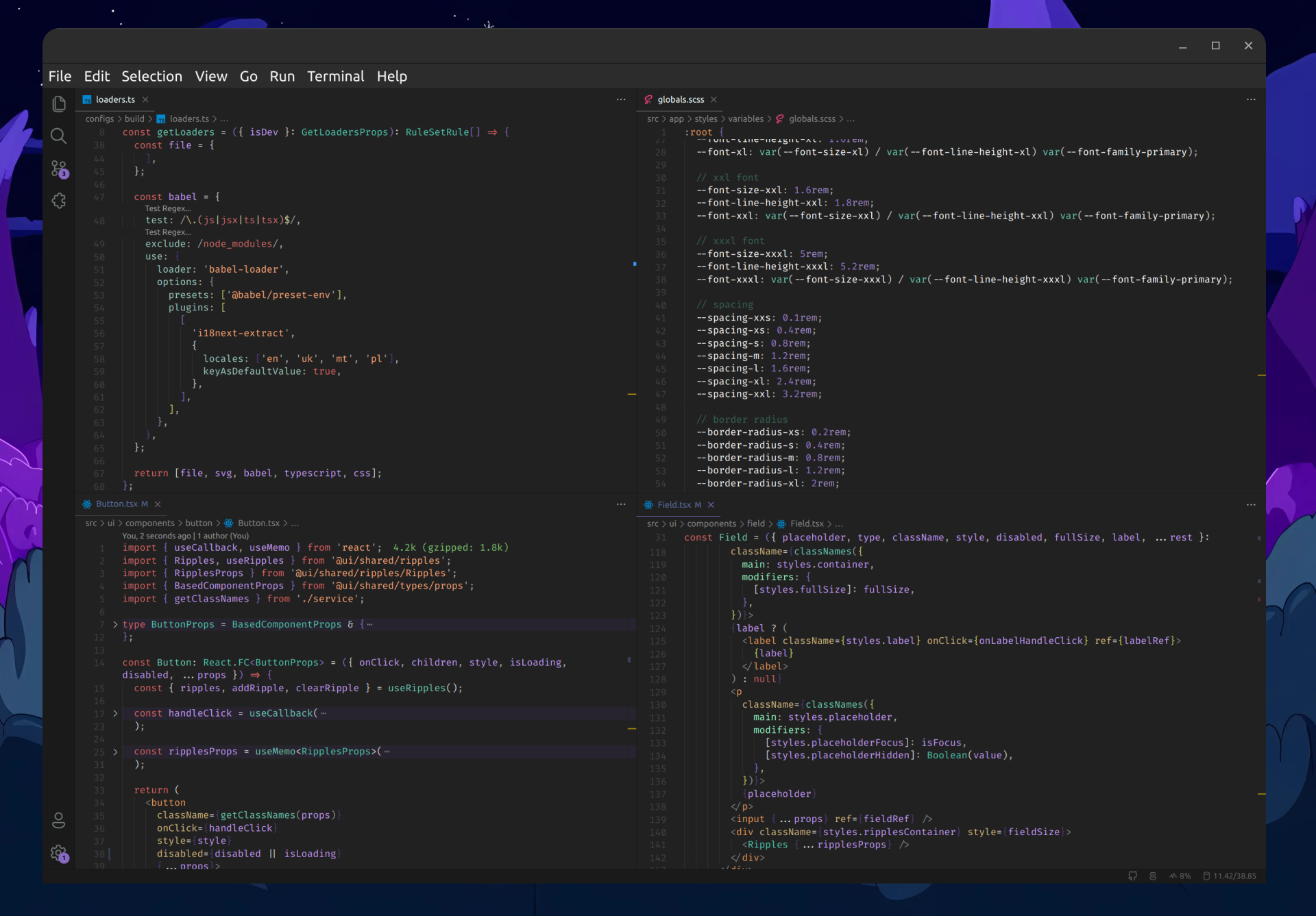Open the Run menu
Screen dimensions: 1316x916
(282, 76)
